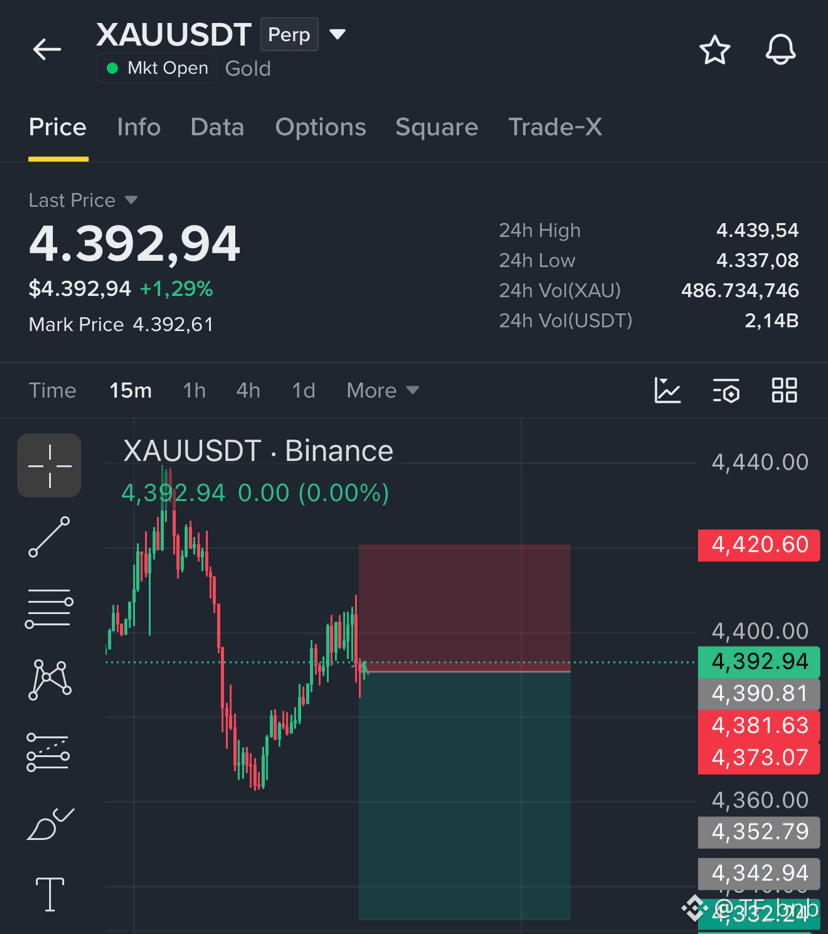
Task: Click the 4,390.81 grey price label
Action: click(759, 694)
